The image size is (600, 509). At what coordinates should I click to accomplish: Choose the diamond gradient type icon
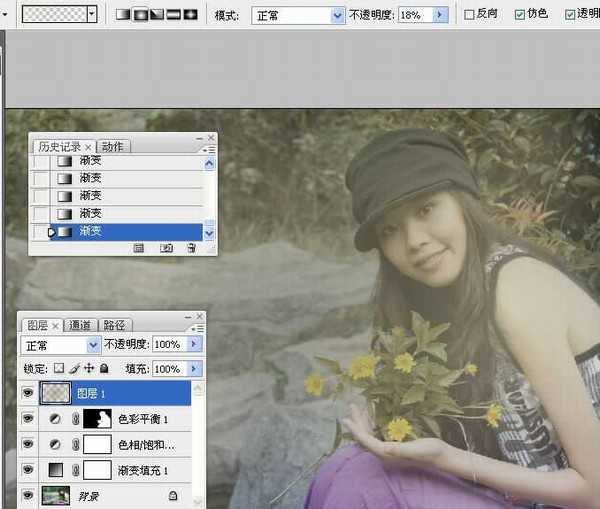191,15
